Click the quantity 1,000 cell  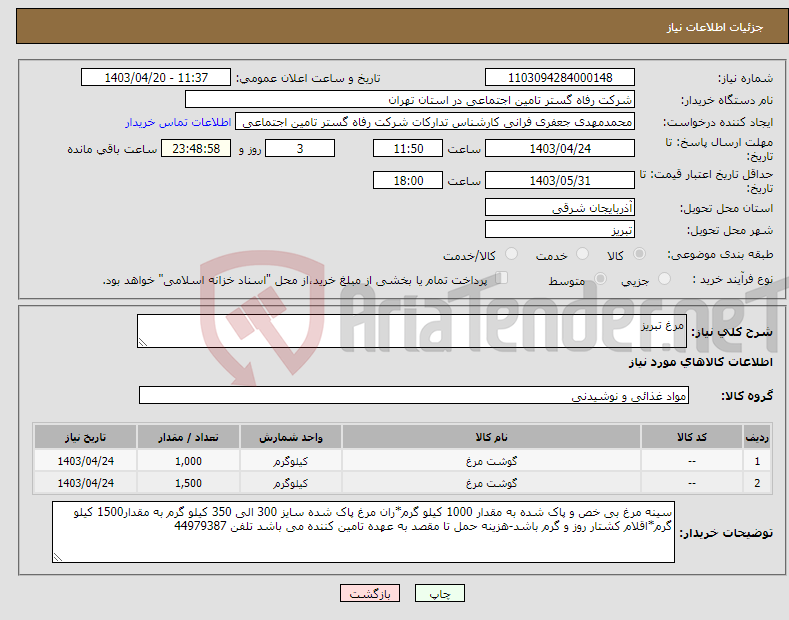pos(188,461)
